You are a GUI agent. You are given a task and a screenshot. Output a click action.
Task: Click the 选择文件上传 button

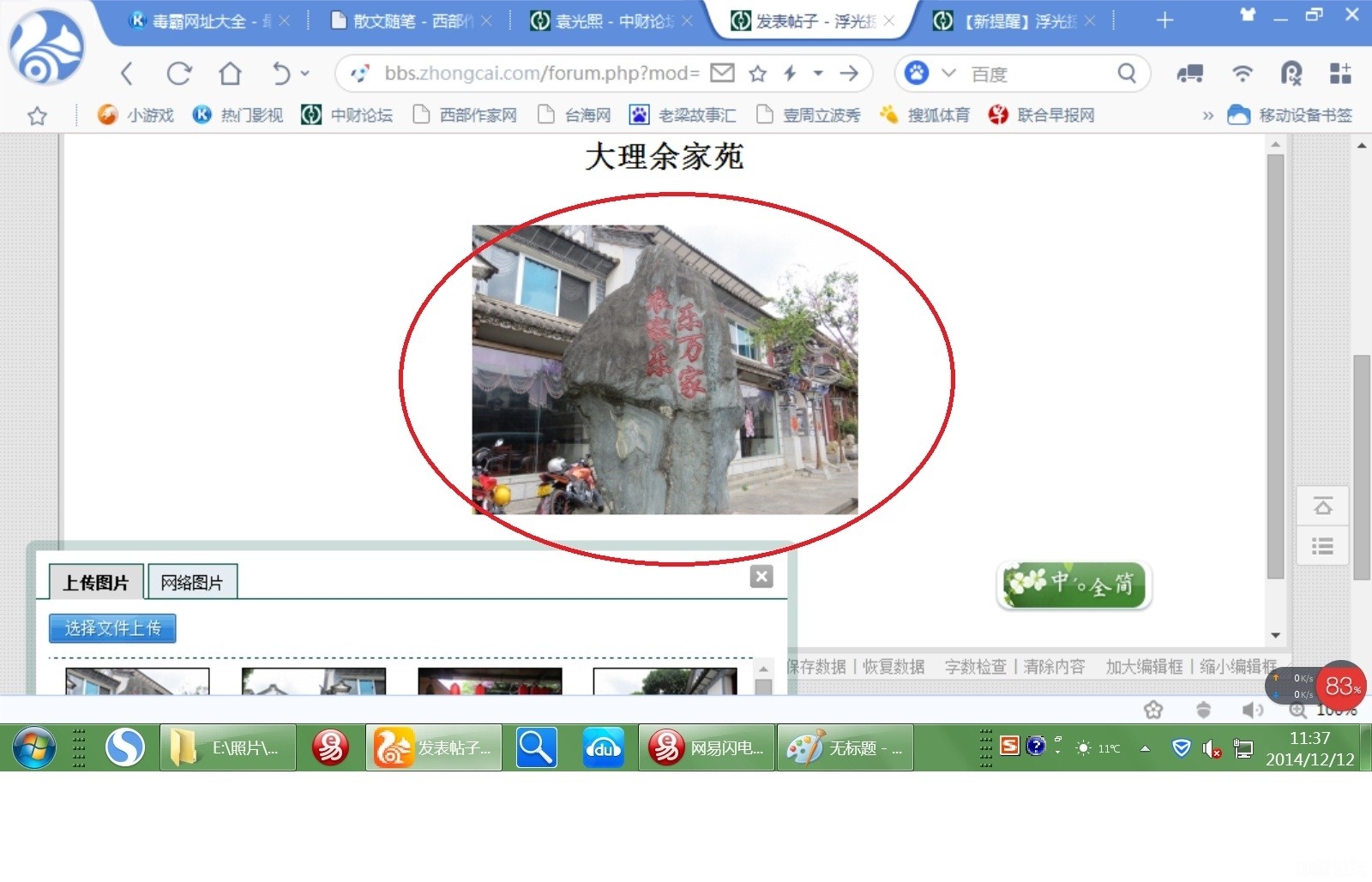(x=112, y=628)
